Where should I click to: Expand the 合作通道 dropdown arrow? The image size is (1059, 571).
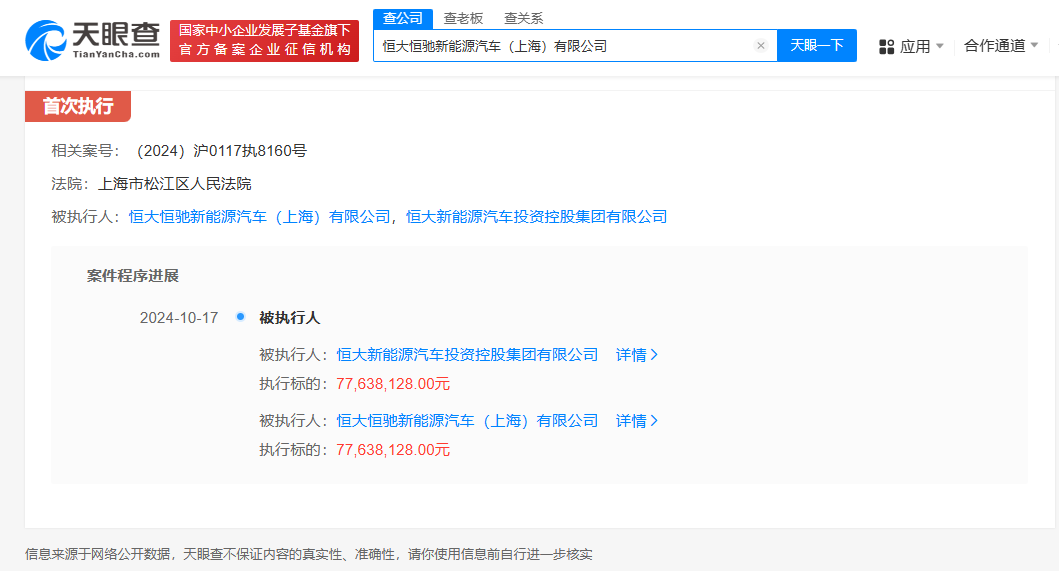pyautogui.click(x=1034, y=45)
